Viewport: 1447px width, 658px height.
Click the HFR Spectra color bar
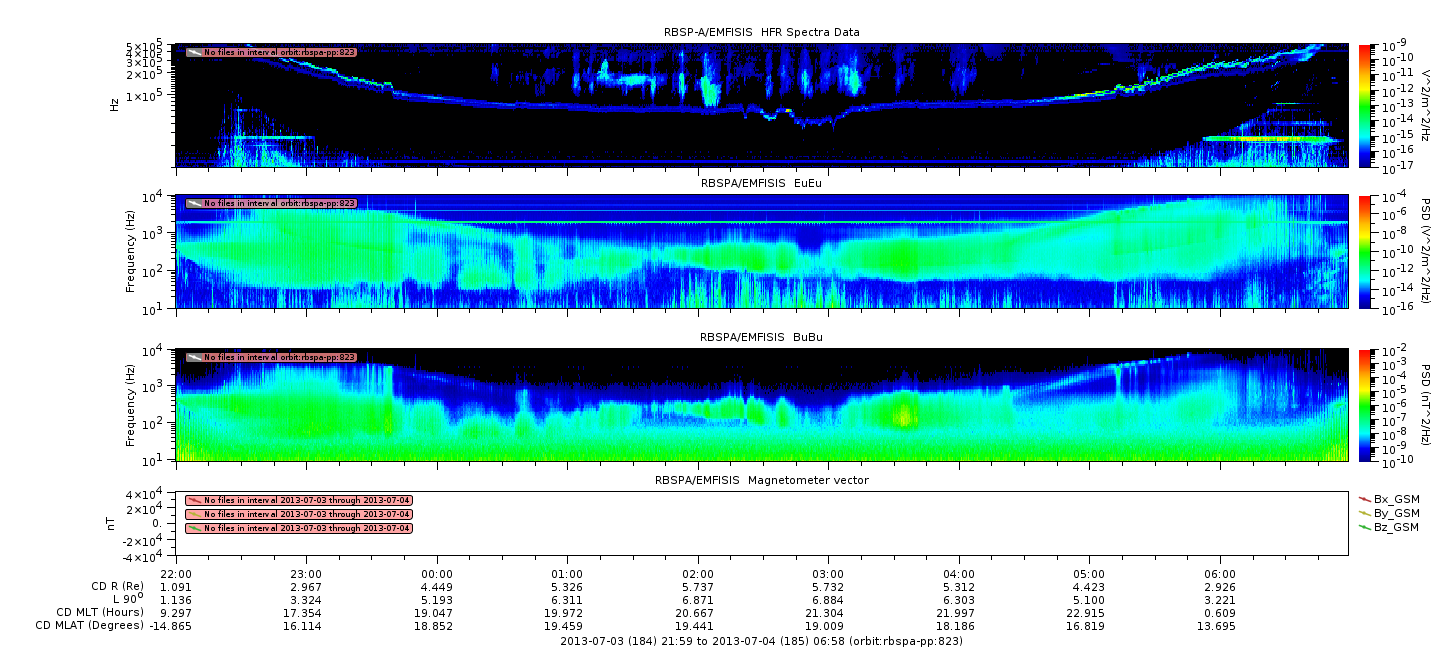1365,106
